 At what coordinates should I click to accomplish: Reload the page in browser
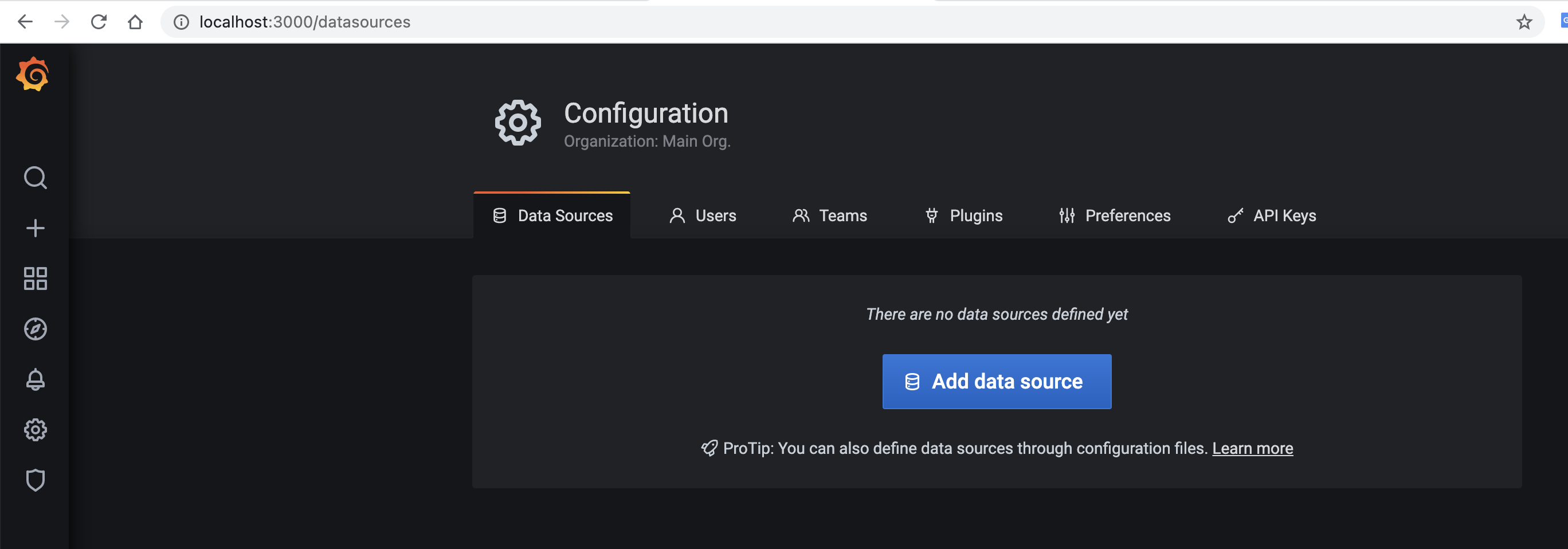coord(99,22)
